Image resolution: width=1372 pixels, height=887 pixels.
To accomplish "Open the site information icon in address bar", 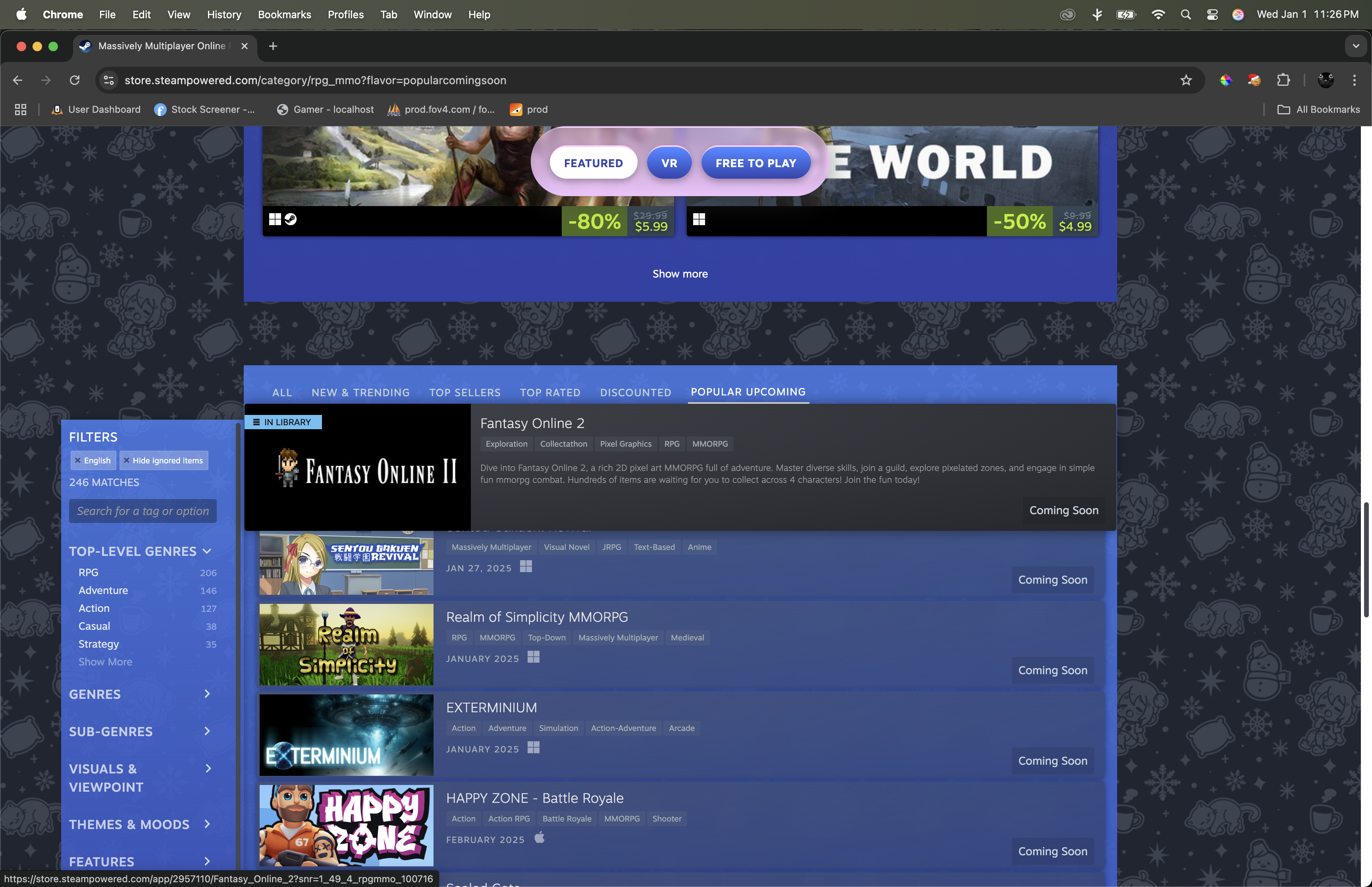I will coord(109,80).
